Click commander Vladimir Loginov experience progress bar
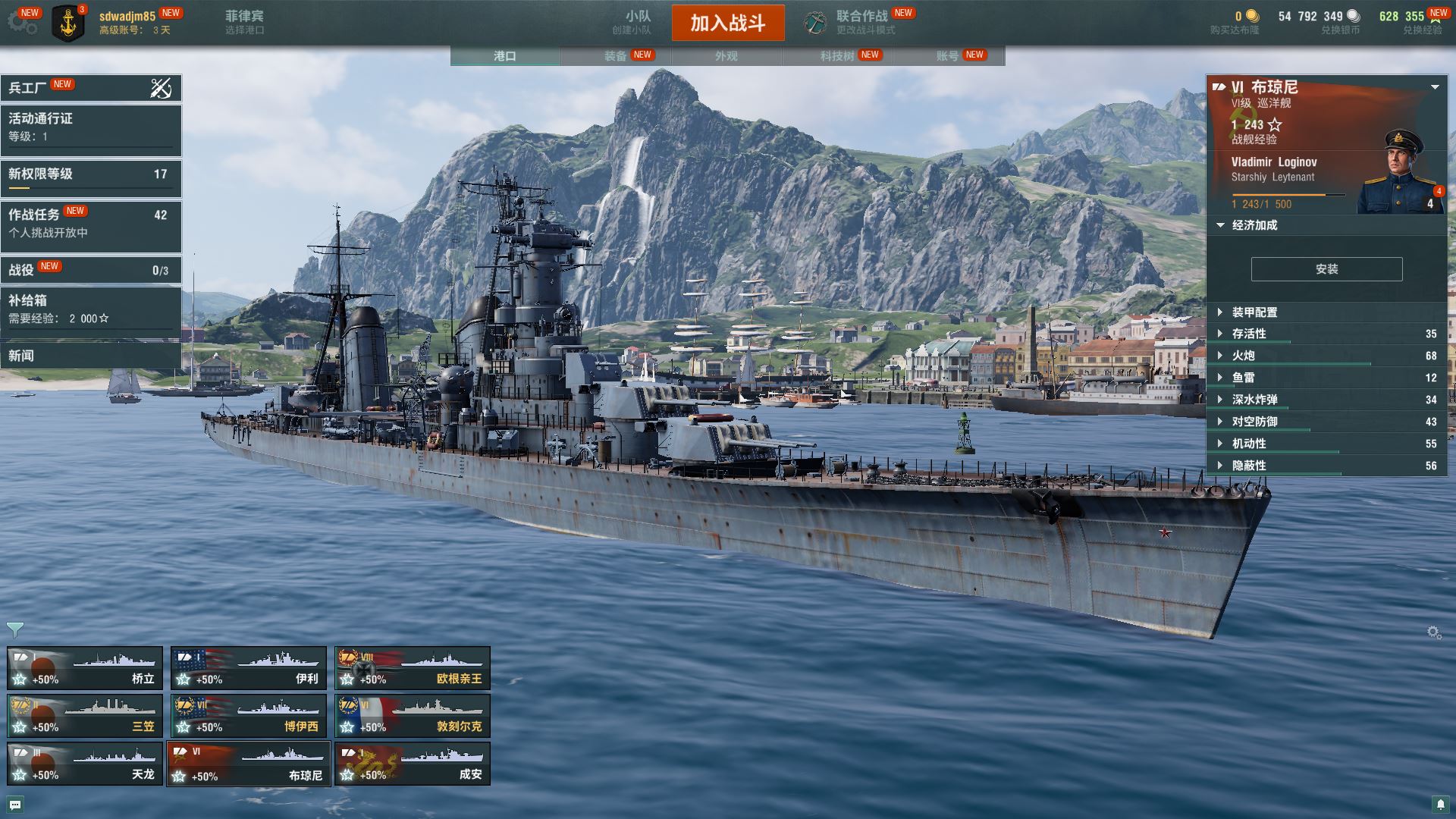The width and height of the screenshot is (1456, 819). 1288,195
